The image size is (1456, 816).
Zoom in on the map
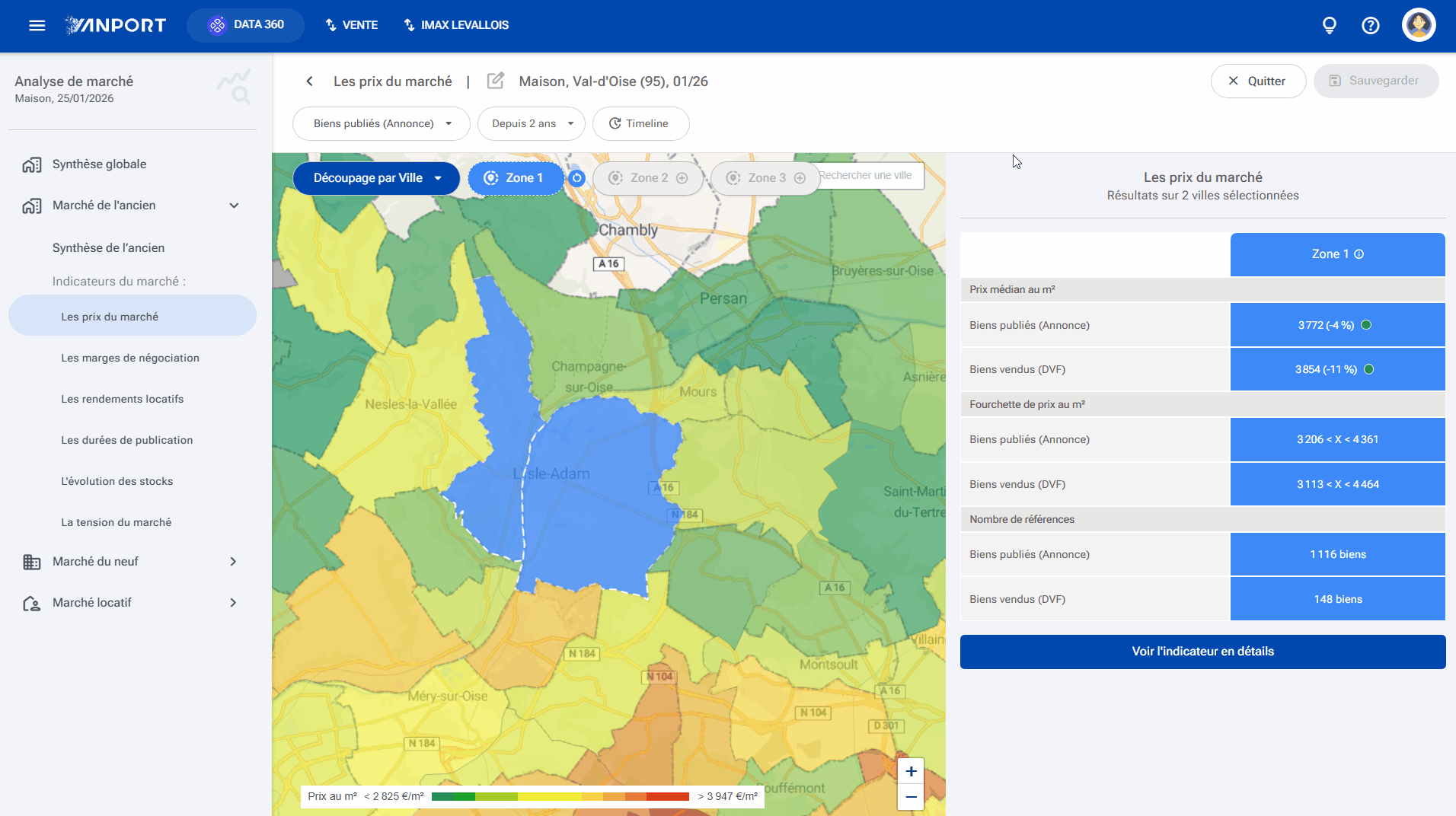pos(911,771)
